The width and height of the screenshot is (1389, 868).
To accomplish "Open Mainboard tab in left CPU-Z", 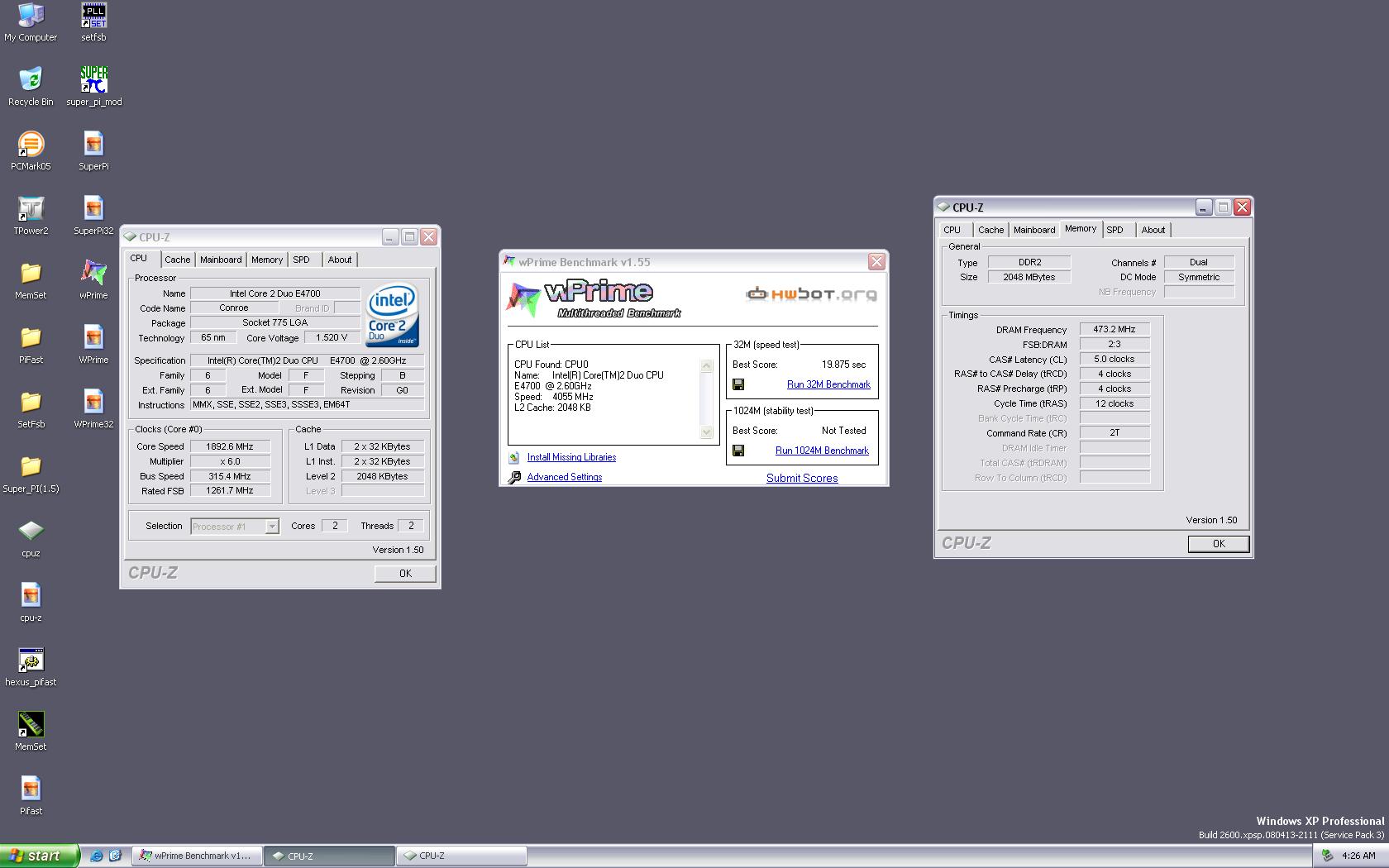I will pyautogui.click(x=221, y=260).
